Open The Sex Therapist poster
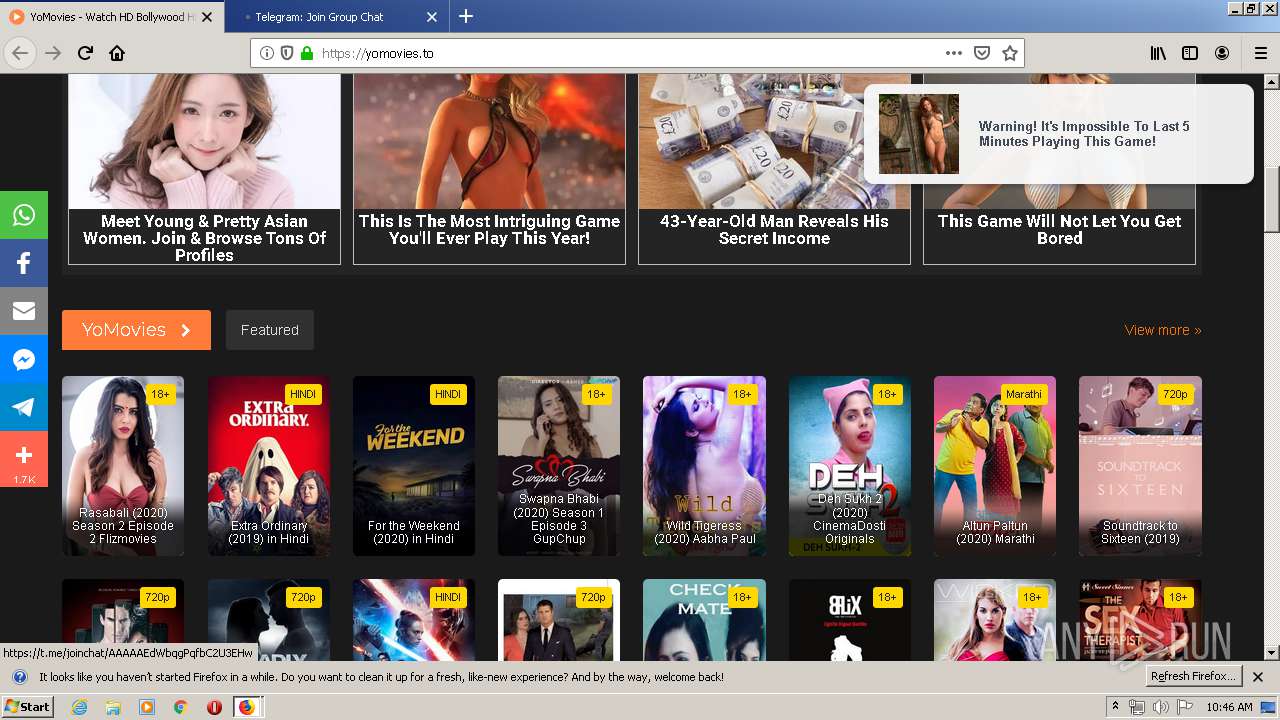 (x=1140, y=620)
